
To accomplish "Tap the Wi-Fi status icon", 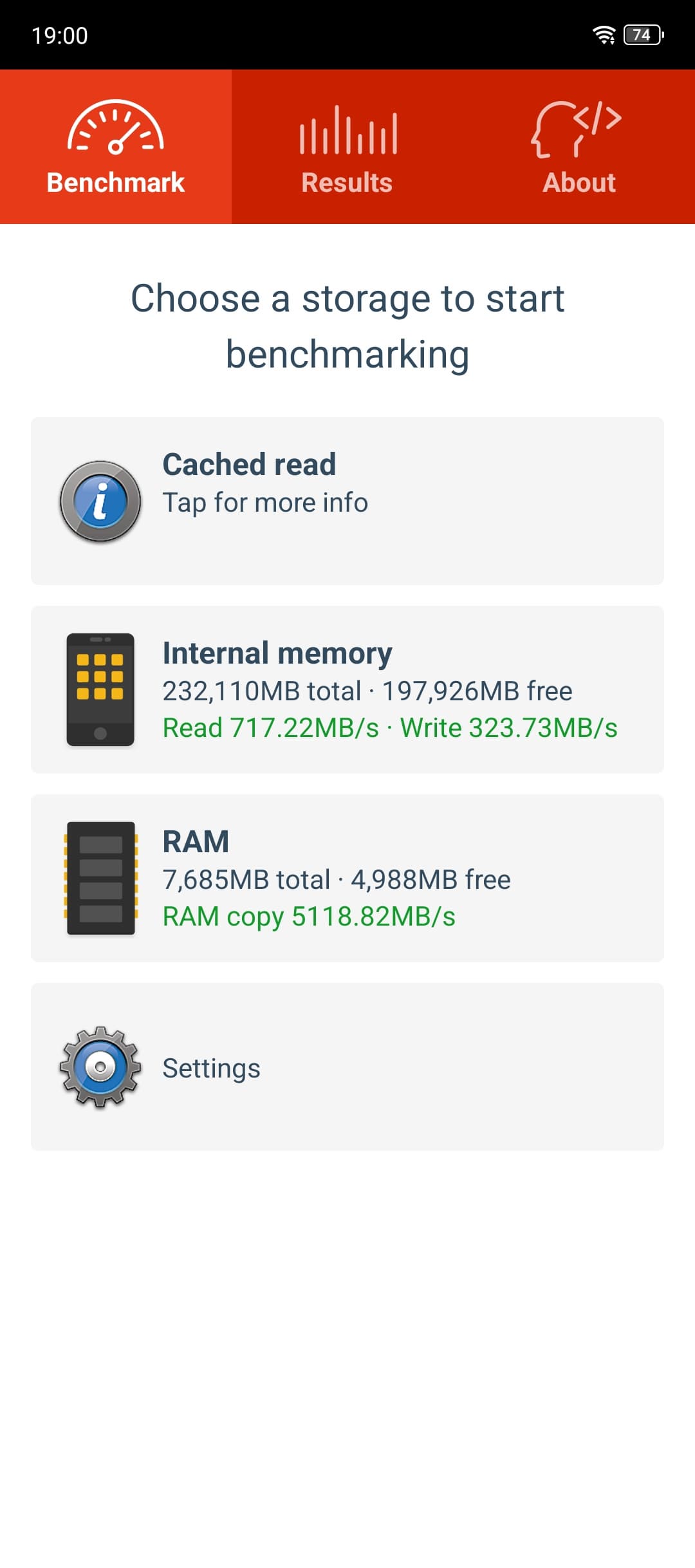I will coord(604,35).
